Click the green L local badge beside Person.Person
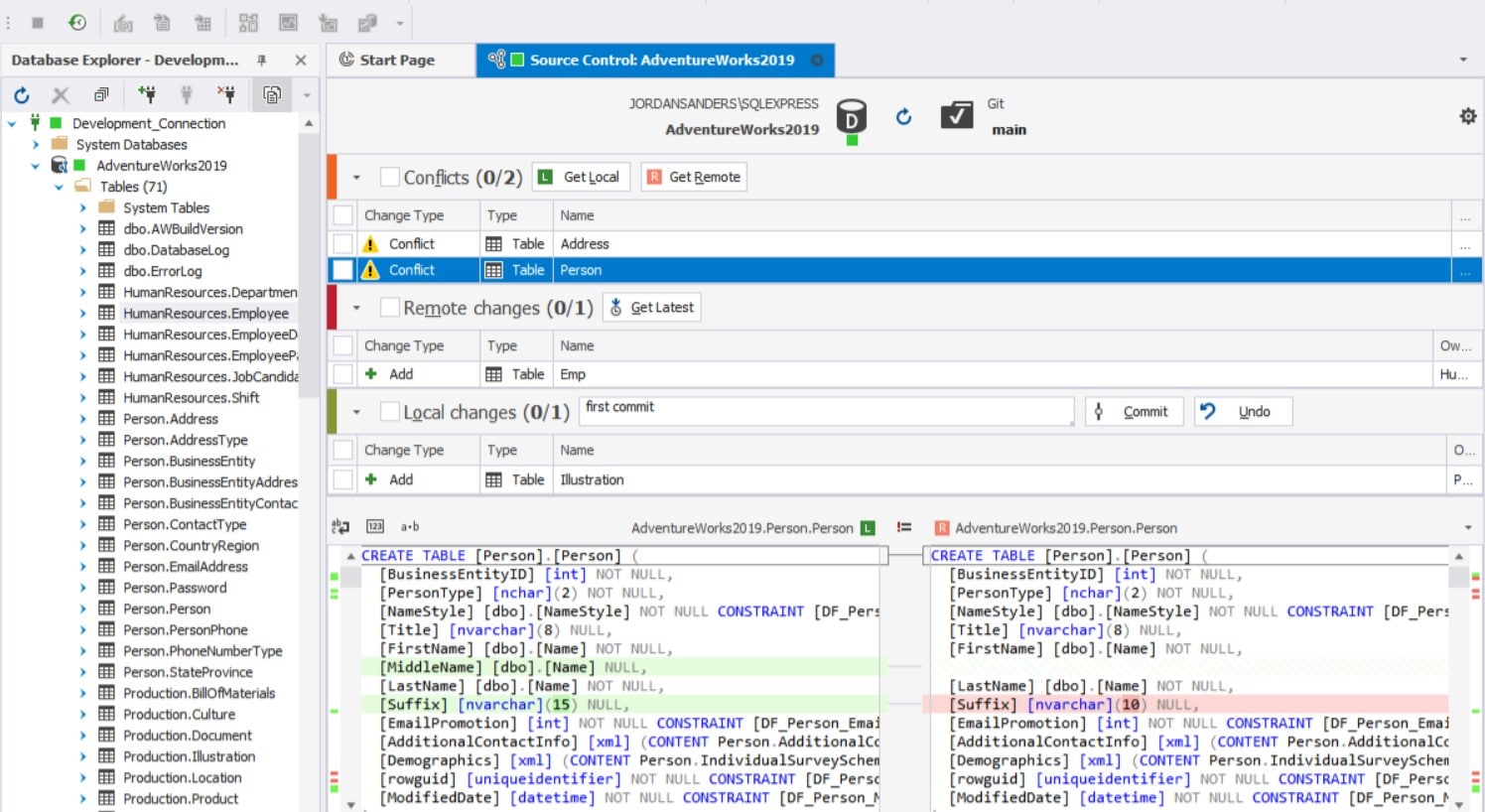 (x=869, y=528)
